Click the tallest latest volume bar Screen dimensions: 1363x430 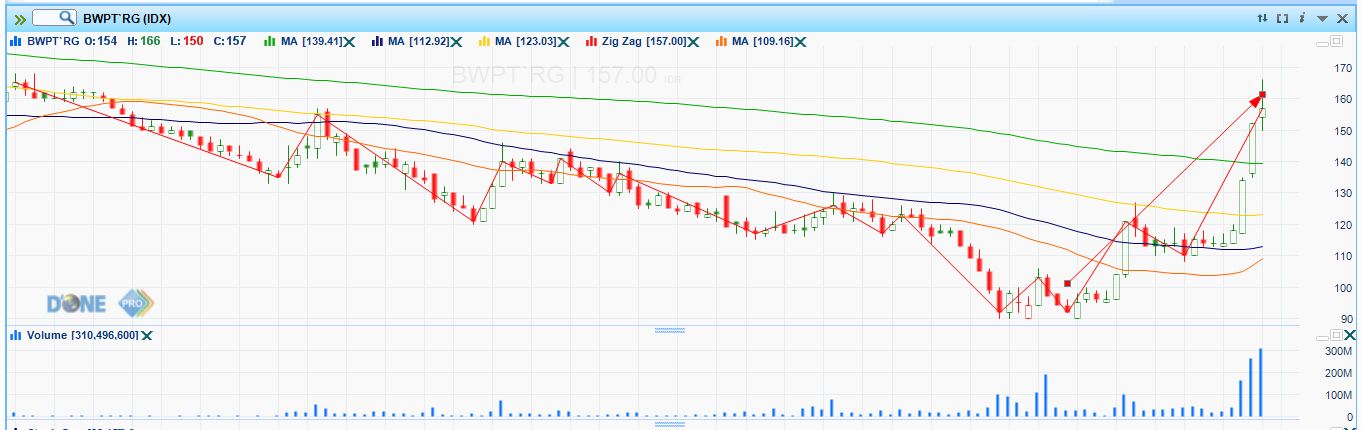(x=1262, y=383)
